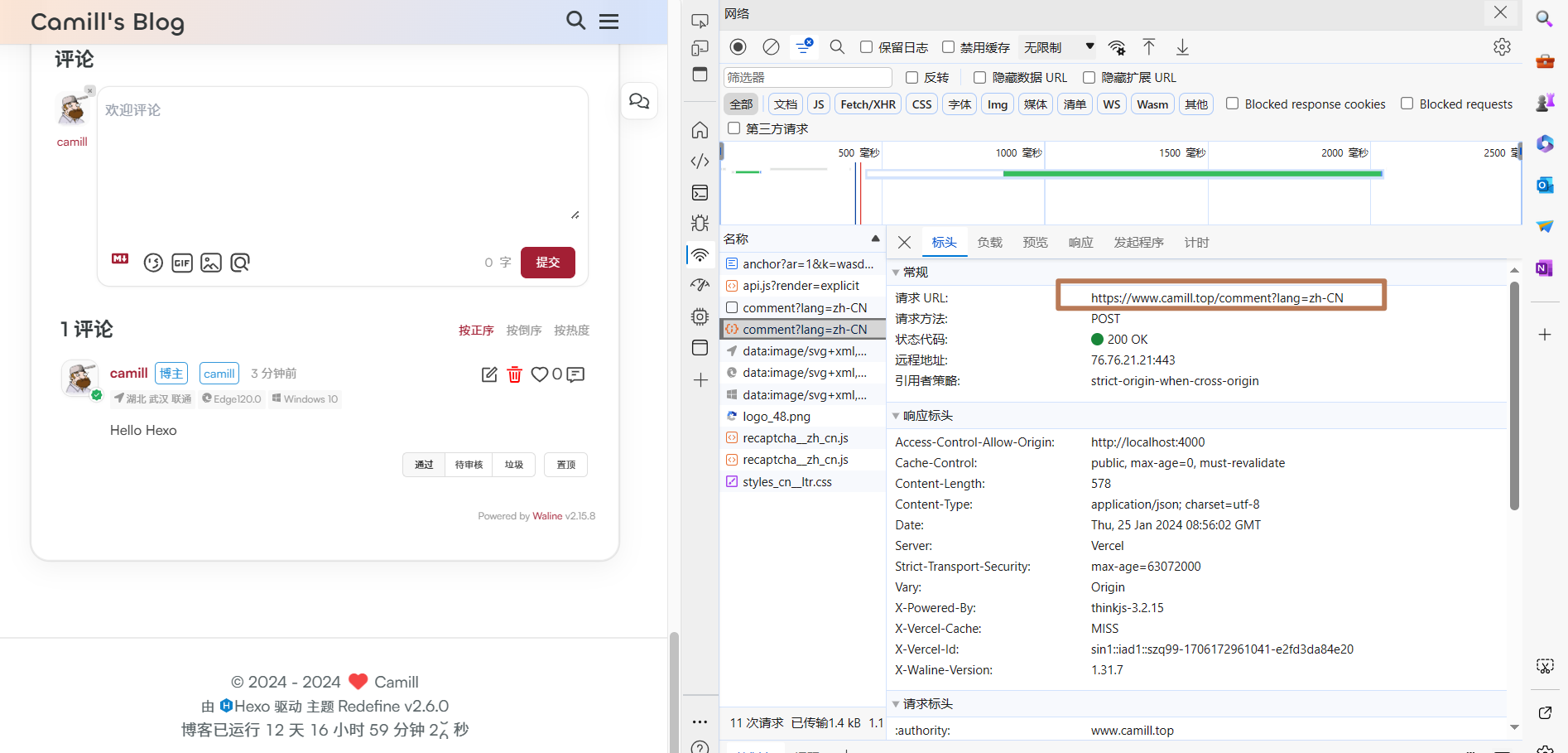Open the 无限制 throttling dropdown
This screenshot has height=753, width=1568.
pos(1059,47)
